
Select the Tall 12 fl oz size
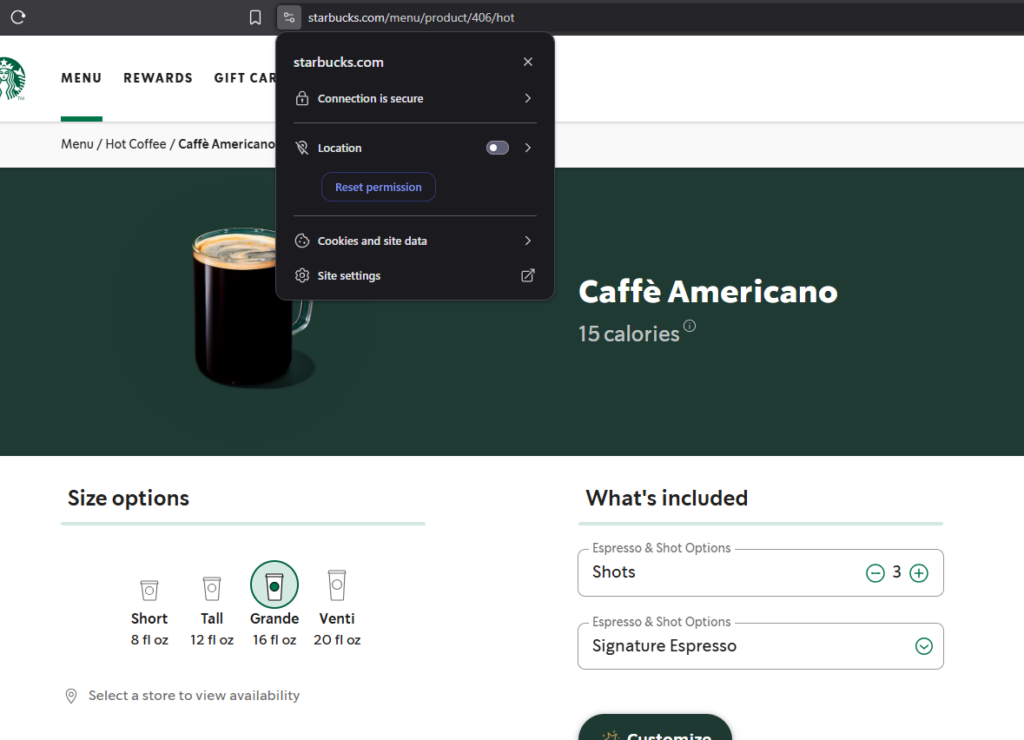pos(212,611)
